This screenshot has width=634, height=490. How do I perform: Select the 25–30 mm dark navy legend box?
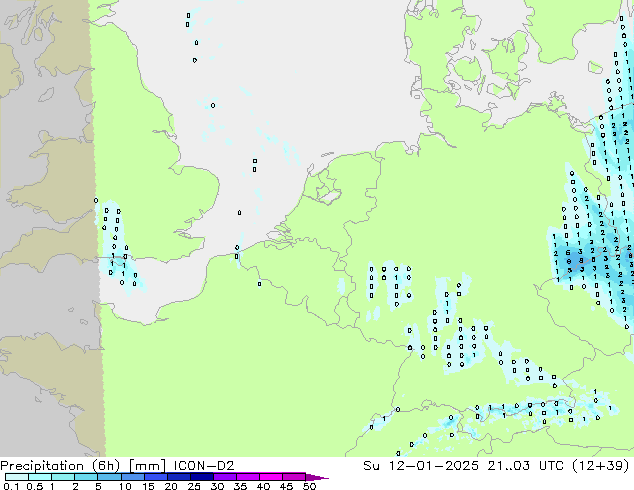click(201, 477)
